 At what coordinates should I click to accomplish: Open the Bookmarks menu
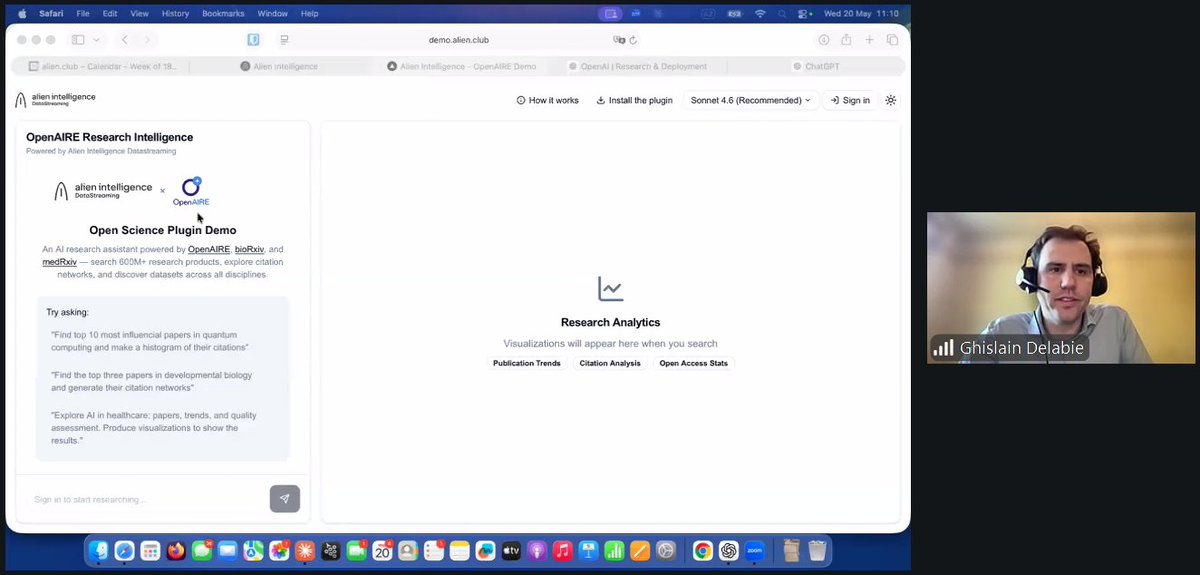[x=222, y=14]
